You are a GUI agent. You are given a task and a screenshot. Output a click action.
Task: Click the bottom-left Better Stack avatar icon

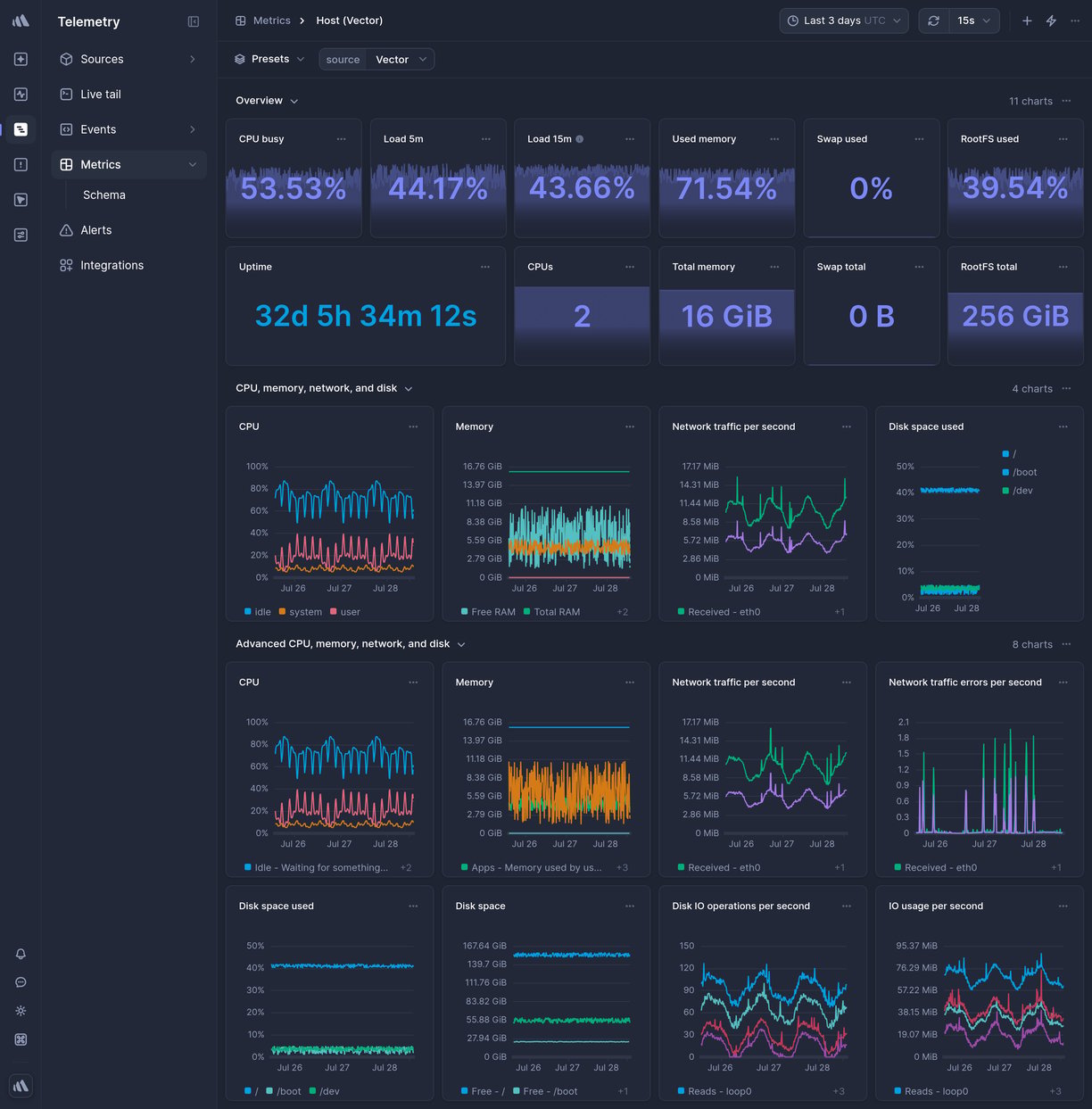point(21,1086)
